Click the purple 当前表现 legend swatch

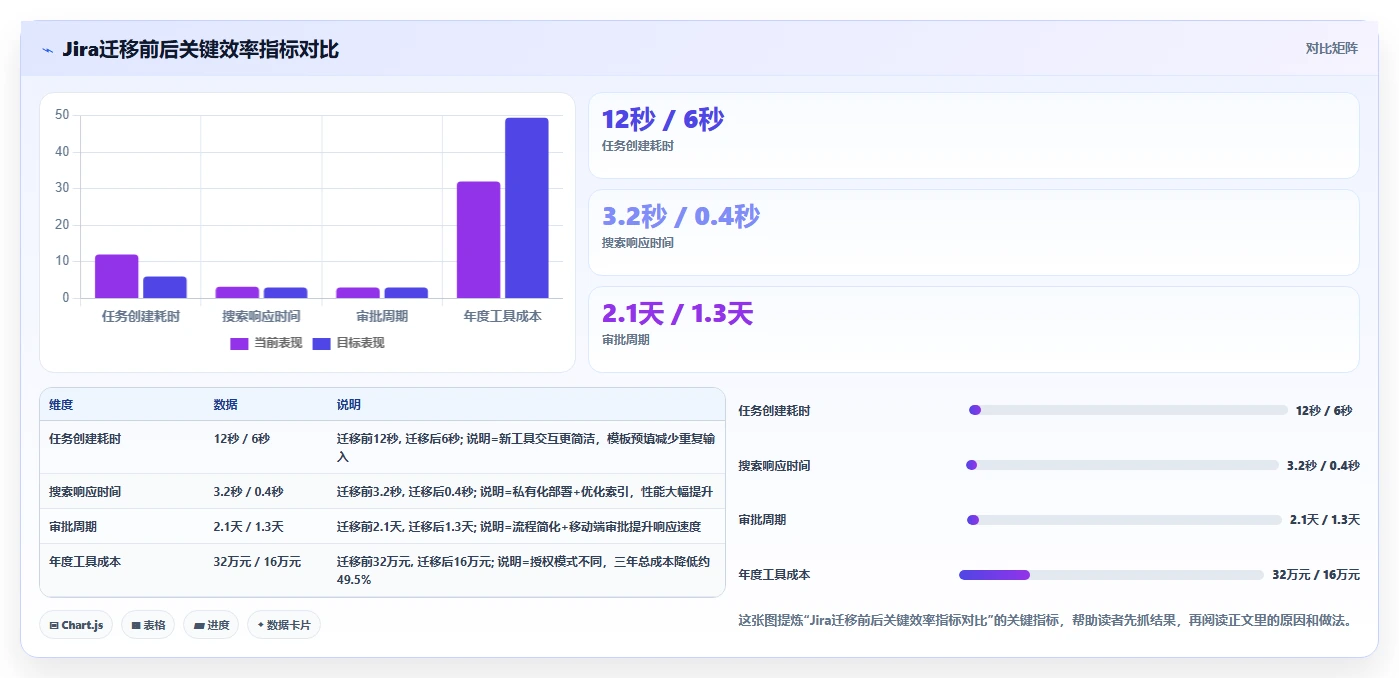pos(239,343)
